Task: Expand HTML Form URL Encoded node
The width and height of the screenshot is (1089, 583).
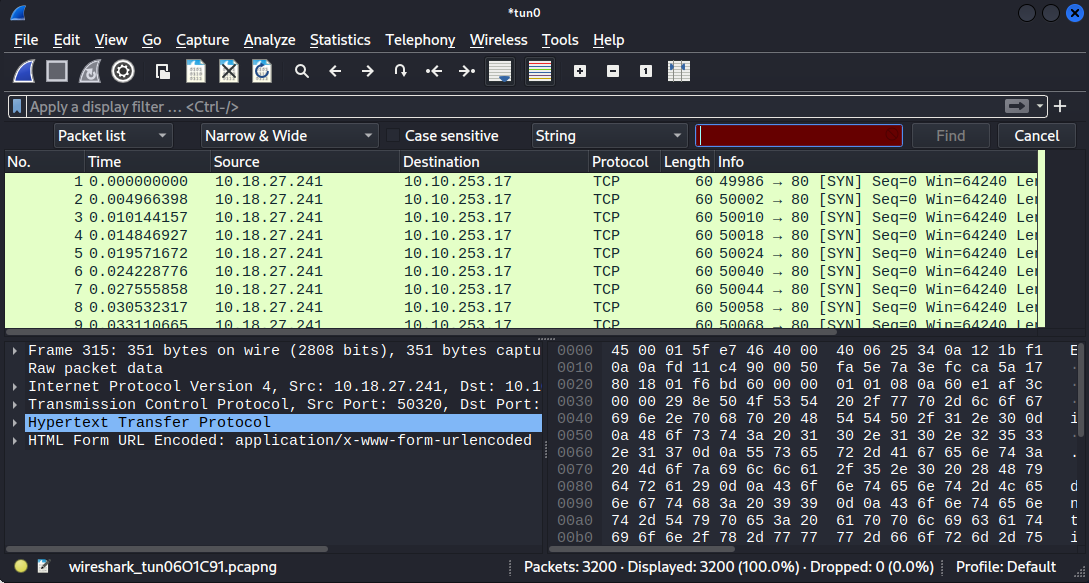Action: tap(15, 441)
